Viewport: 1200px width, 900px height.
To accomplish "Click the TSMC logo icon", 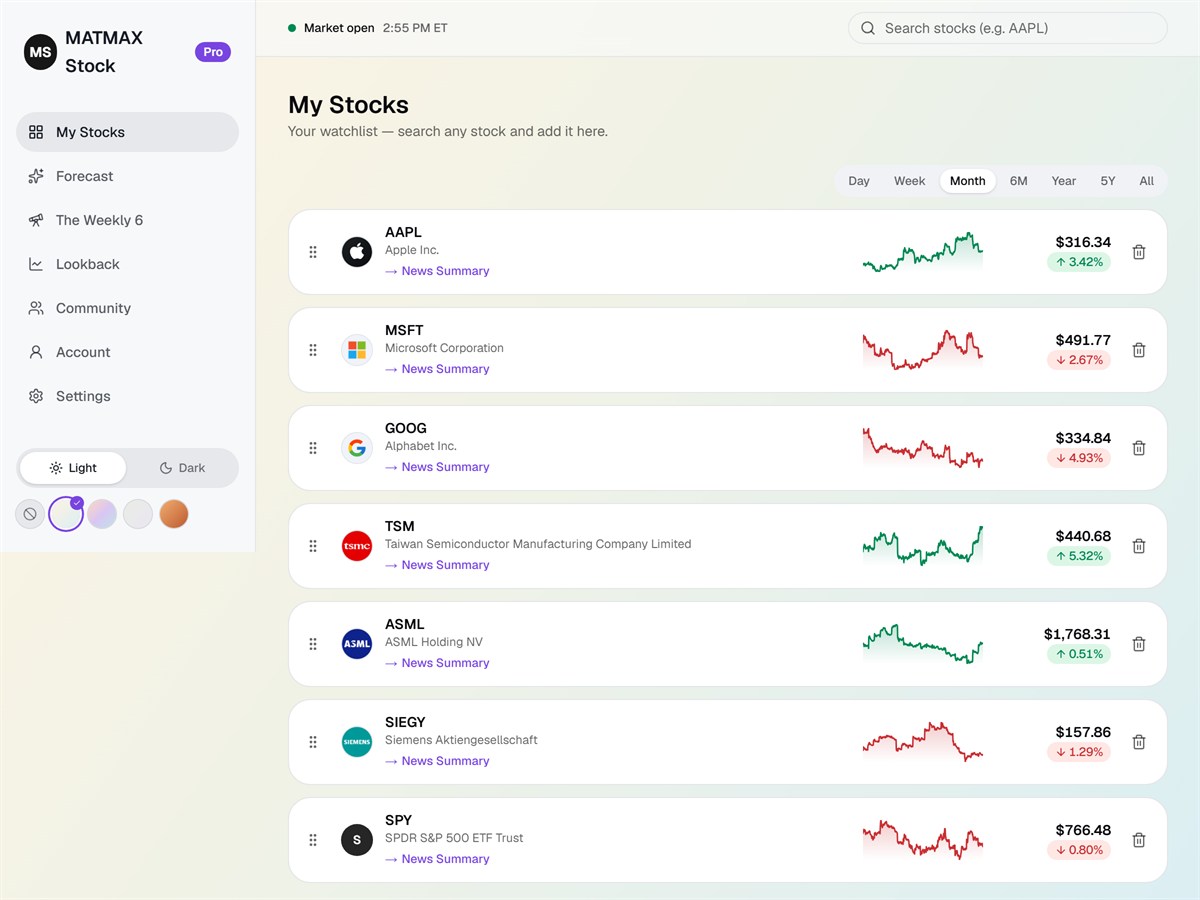I will [357, 546].
